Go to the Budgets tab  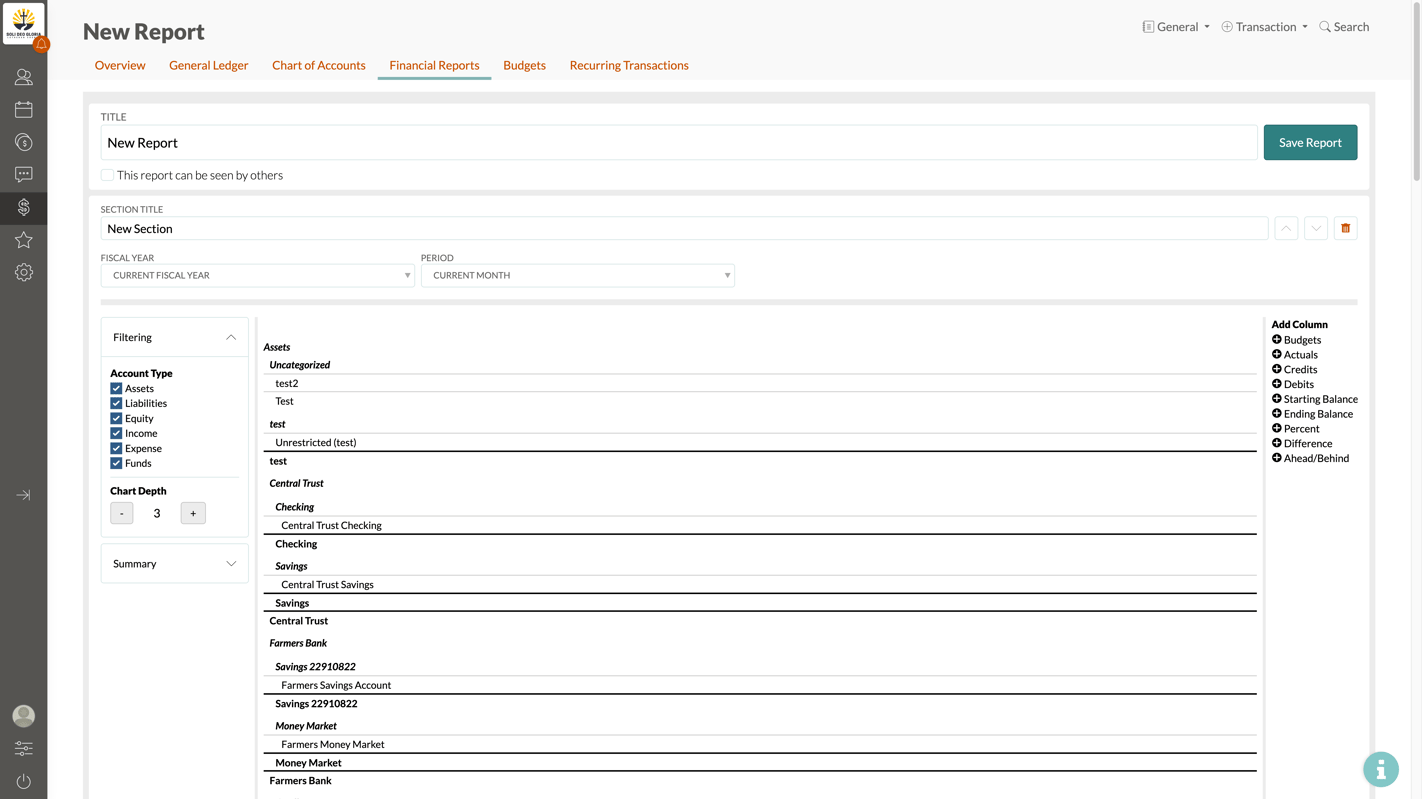click(524, 65)
